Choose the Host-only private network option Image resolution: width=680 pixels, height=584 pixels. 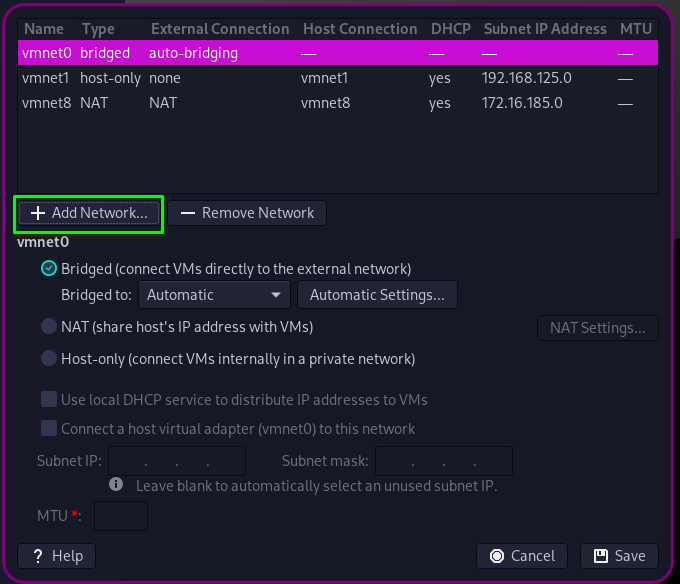tap(49, 359)
